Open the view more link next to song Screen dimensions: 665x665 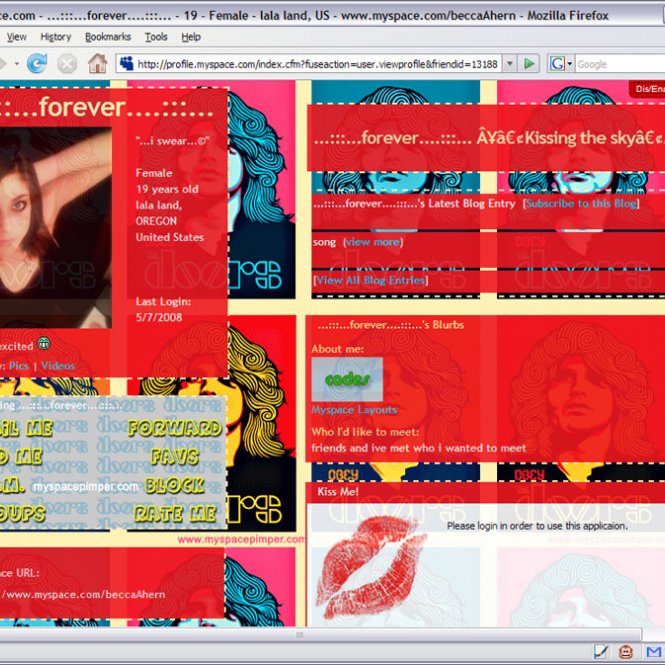click(373, 242)
